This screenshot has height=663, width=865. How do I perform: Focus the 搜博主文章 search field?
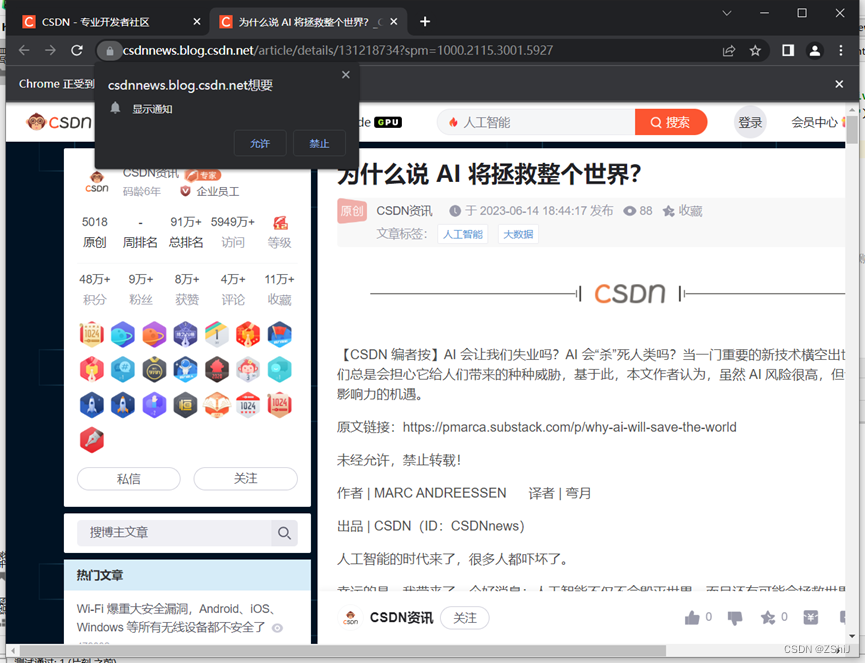click(x=174, y=533)
